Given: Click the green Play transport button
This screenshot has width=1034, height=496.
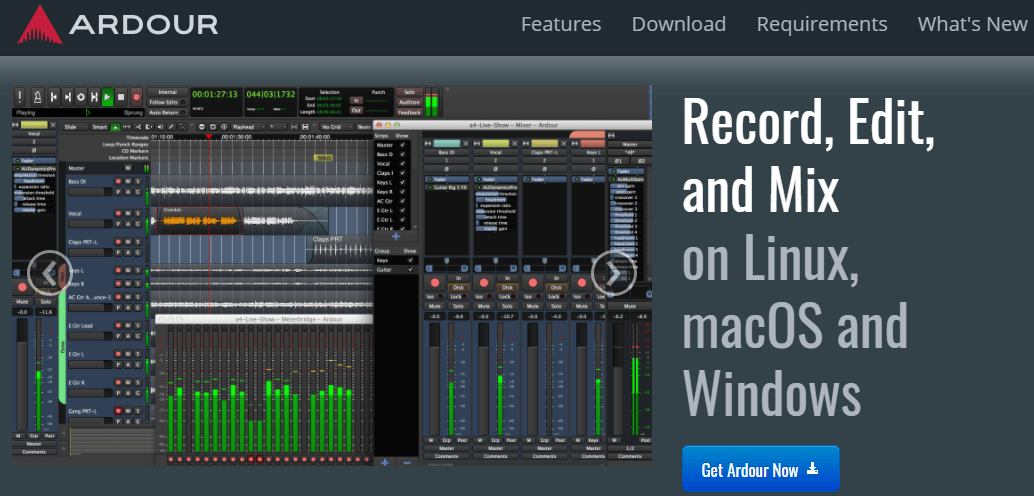Looking at the screenshot, I should [107, 97].
